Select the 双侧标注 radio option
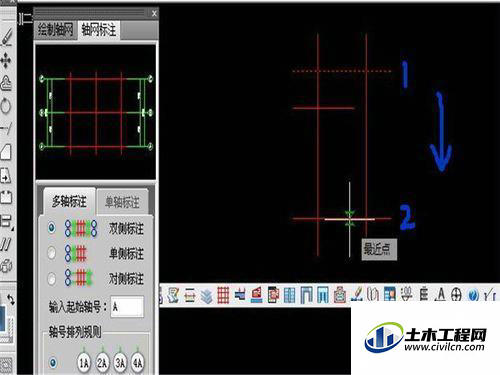The image size is (500, 375). pyautogui.click(x=51, y=228)
